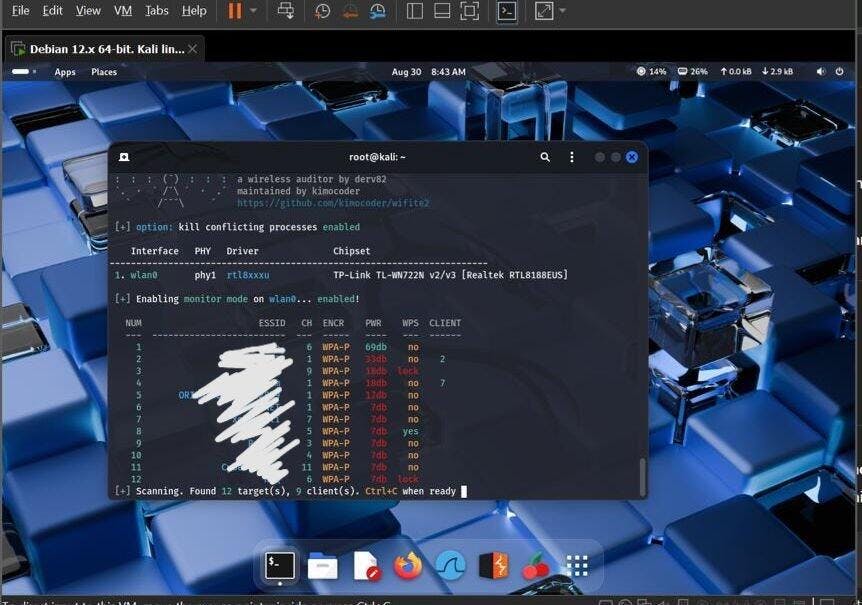This screenshot has height=605, width=862.
Task: Click the VMware console view terminal icon
Action: [507, 11]
